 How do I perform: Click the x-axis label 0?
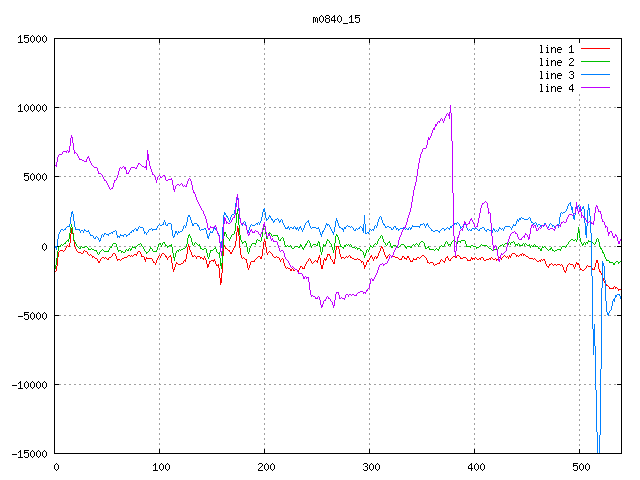(x=56, y=467)
